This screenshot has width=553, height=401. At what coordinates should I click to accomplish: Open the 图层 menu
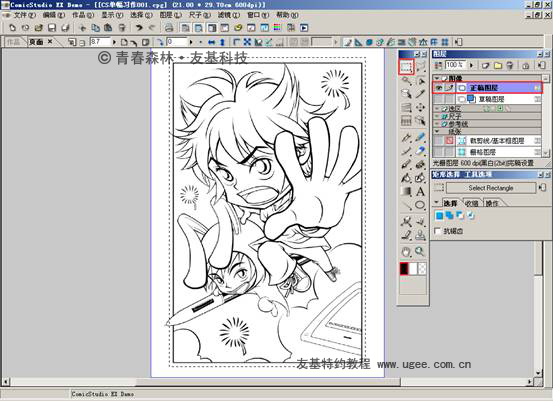click(x=171, y=15)
